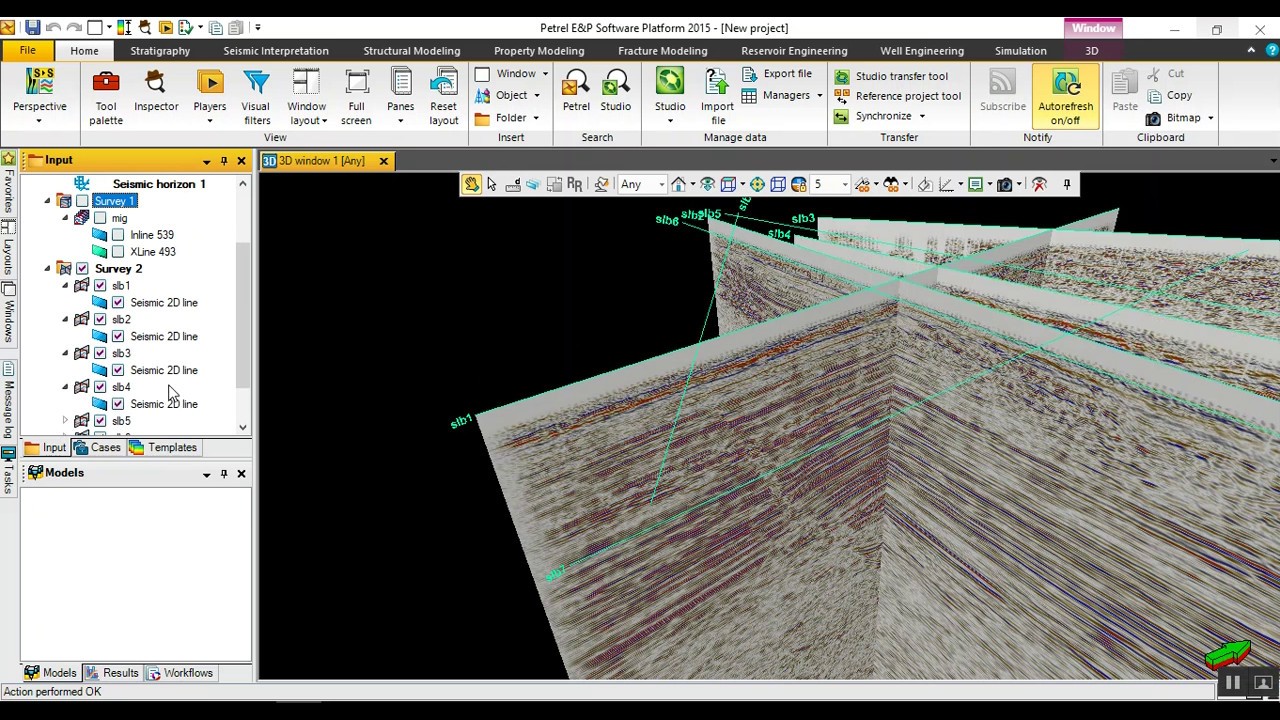Screen dimensions: 1280x720
Task: Click the Bitmap camera icon in Clipboard
Action: coord(1153,118)
